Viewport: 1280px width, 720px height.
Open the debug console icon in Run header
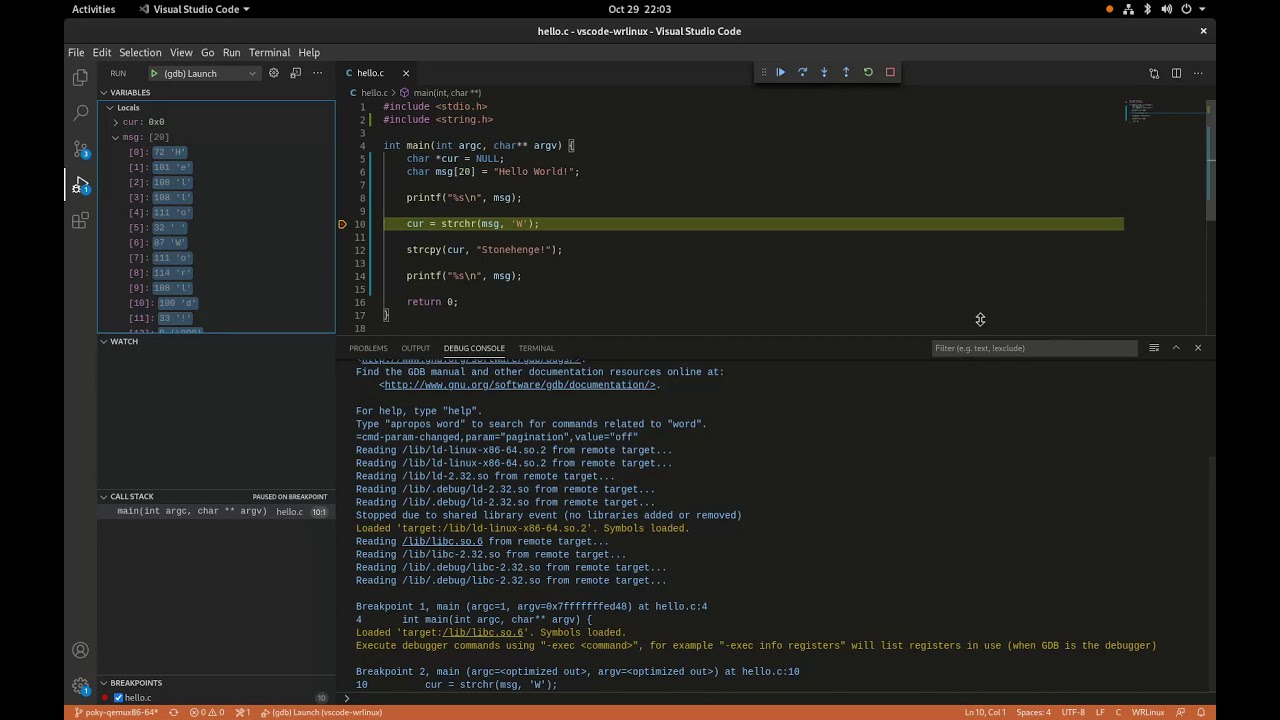296,73
